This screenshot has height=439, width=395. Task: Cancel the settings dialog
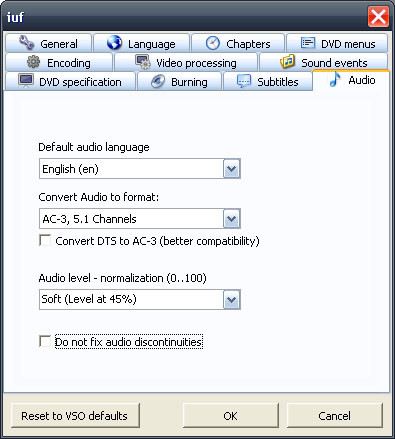[335, 416]
